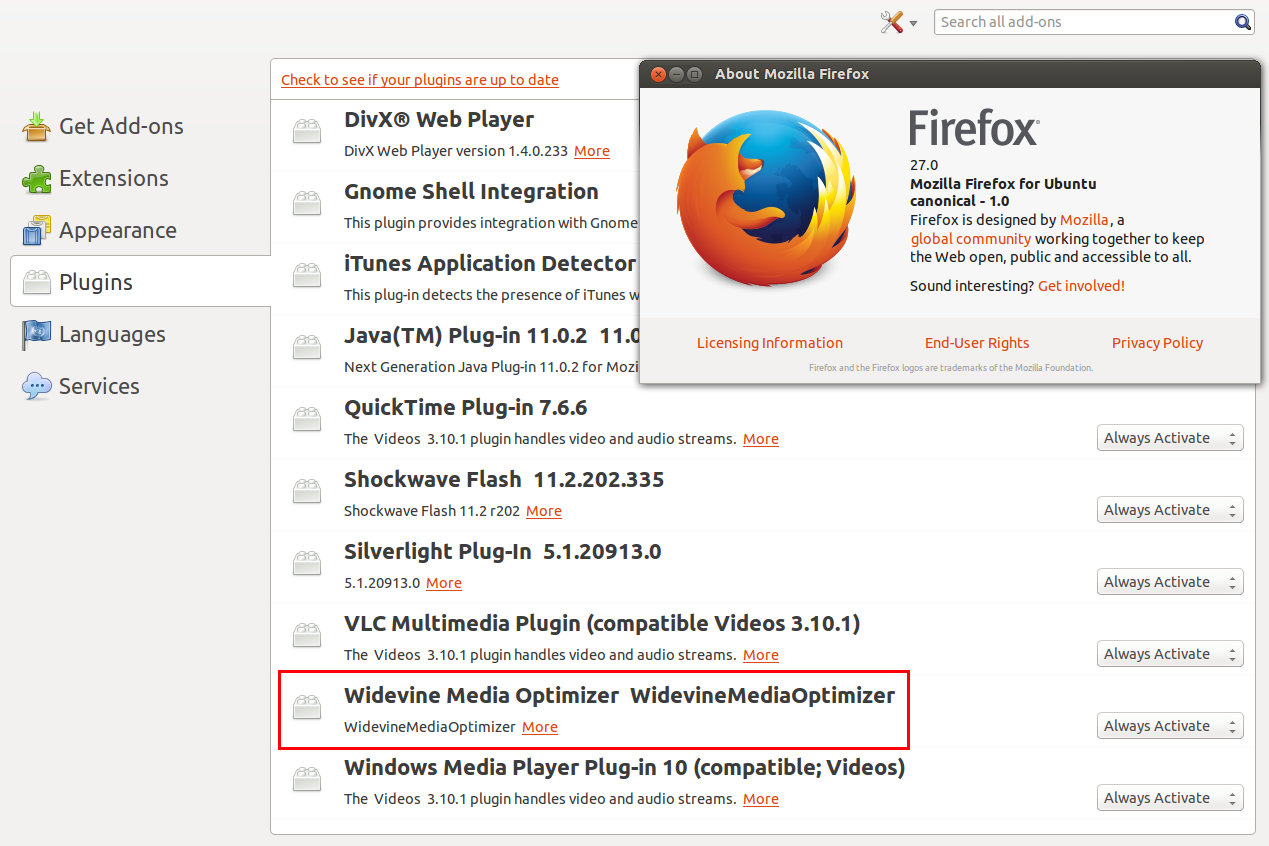Switch to the Appearance section
The image size is (1269, 846).
click(140, 230)
